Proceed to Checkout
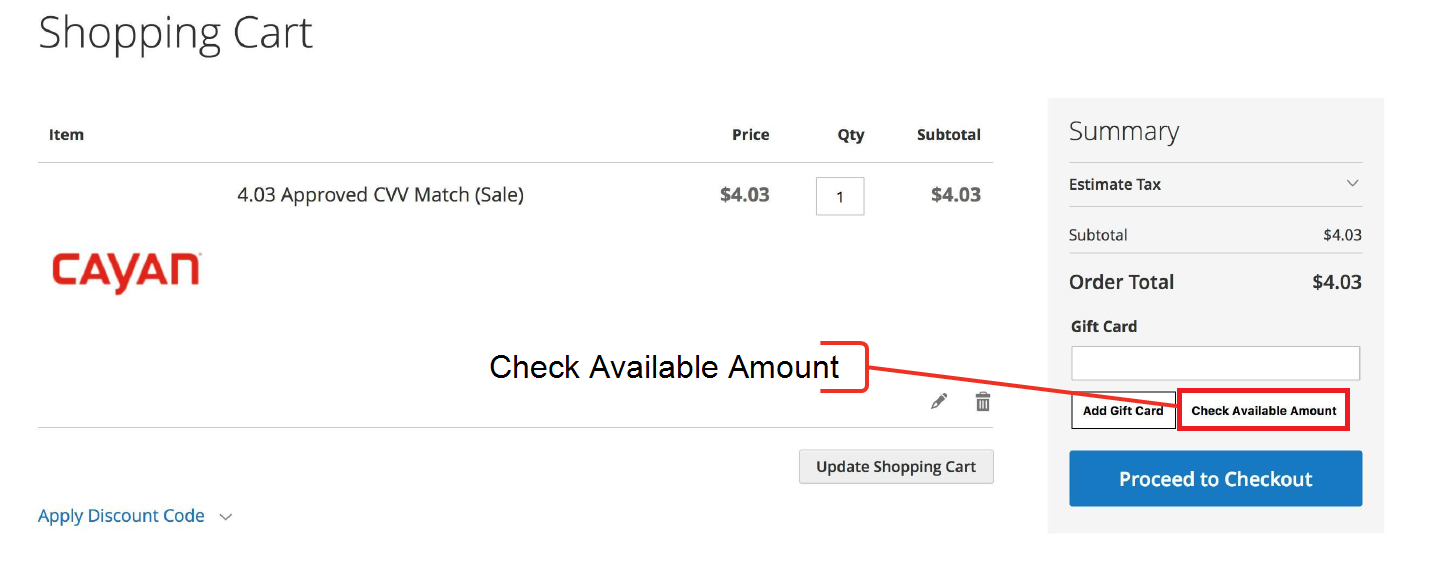 click(x=1215, y=479)
